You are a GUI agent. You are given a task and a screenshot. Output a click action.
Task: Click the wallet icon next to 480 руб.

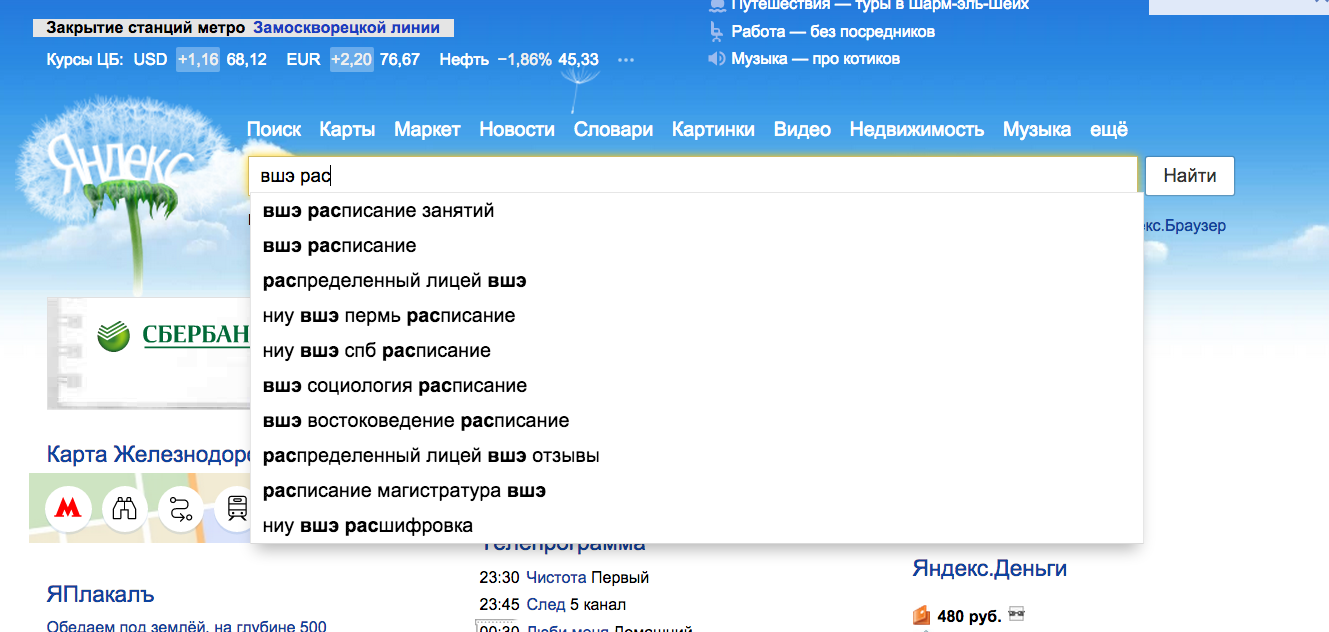pyautogui.click(x=922, y=615)
